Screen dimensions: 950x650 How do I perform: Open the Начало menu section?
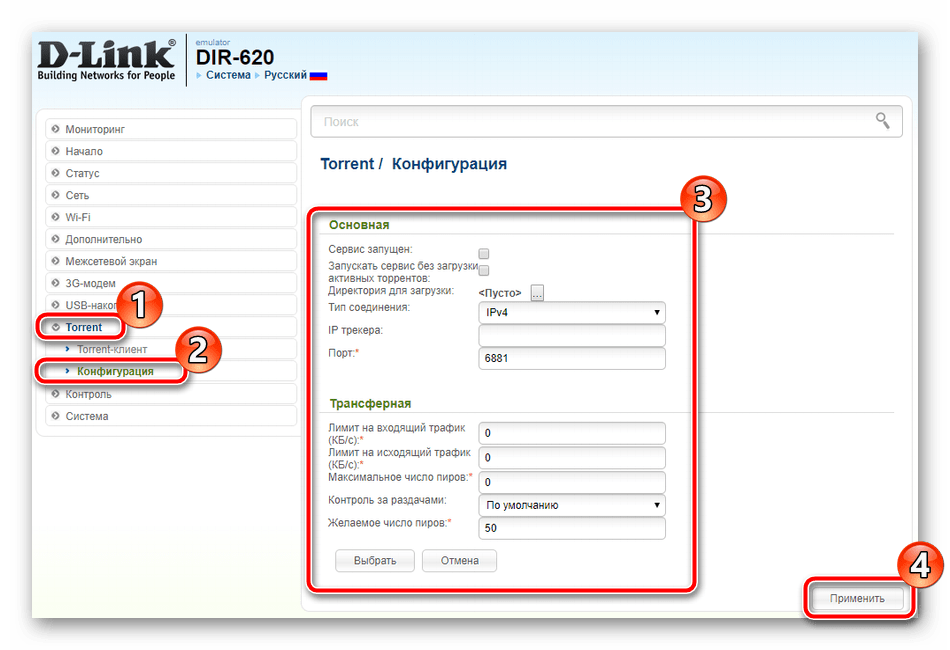171,151
